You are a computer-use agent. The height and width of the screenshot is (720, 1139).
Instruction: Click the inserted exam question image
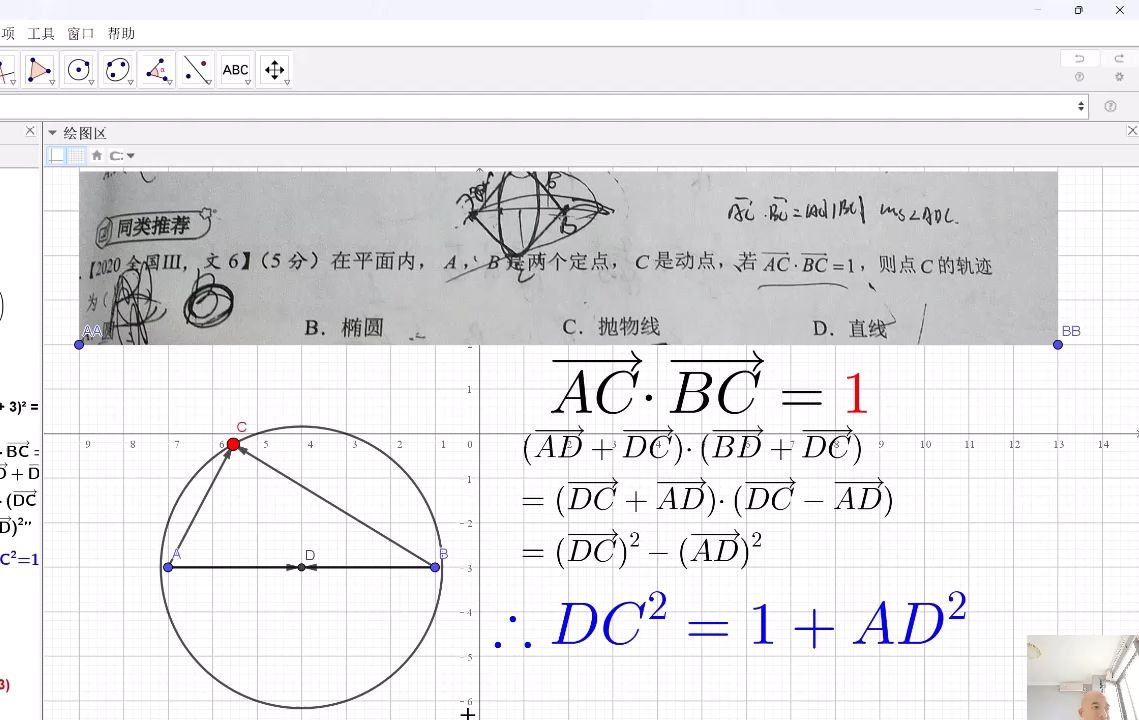[x=568, y=258]
